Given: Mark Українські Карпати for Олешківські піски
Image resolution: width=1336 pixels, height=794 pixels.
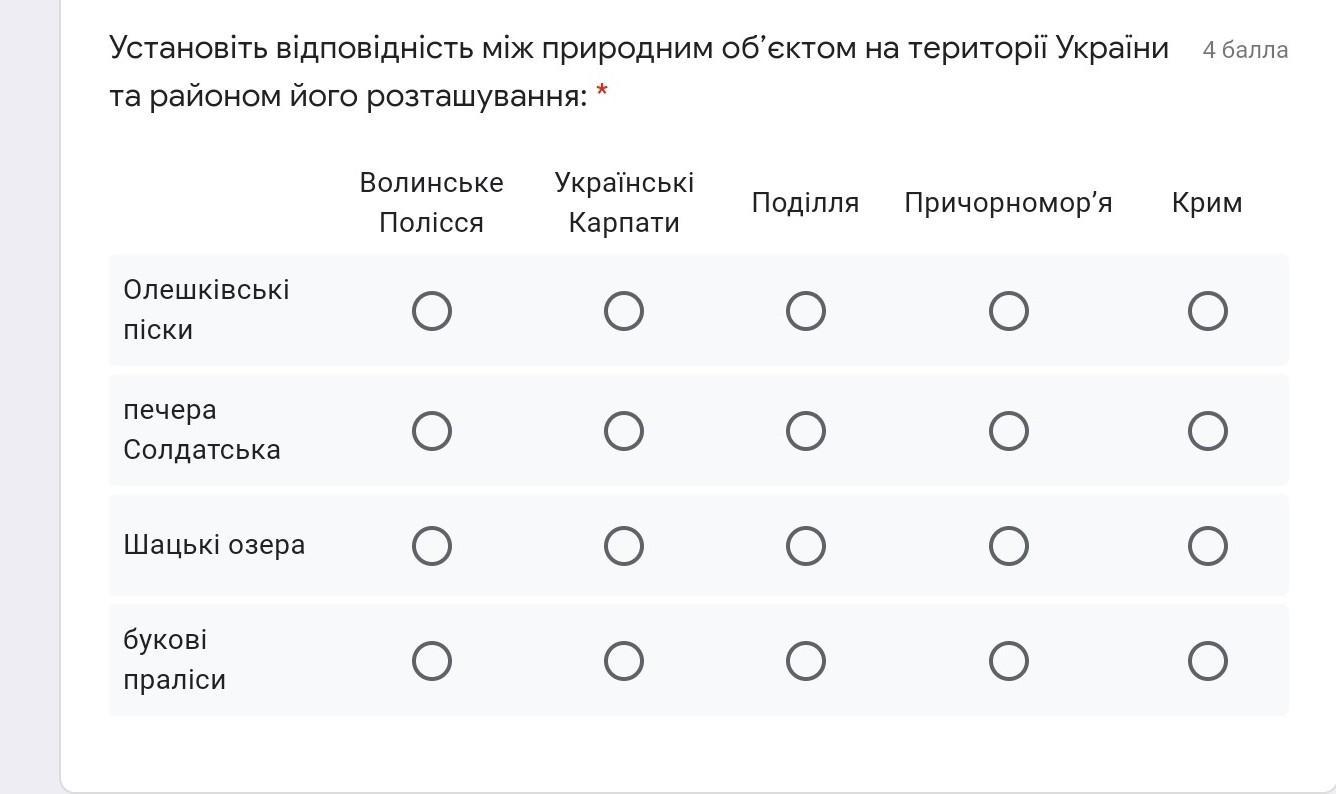Looking at the screenshot, I should [x=624, y=311].
